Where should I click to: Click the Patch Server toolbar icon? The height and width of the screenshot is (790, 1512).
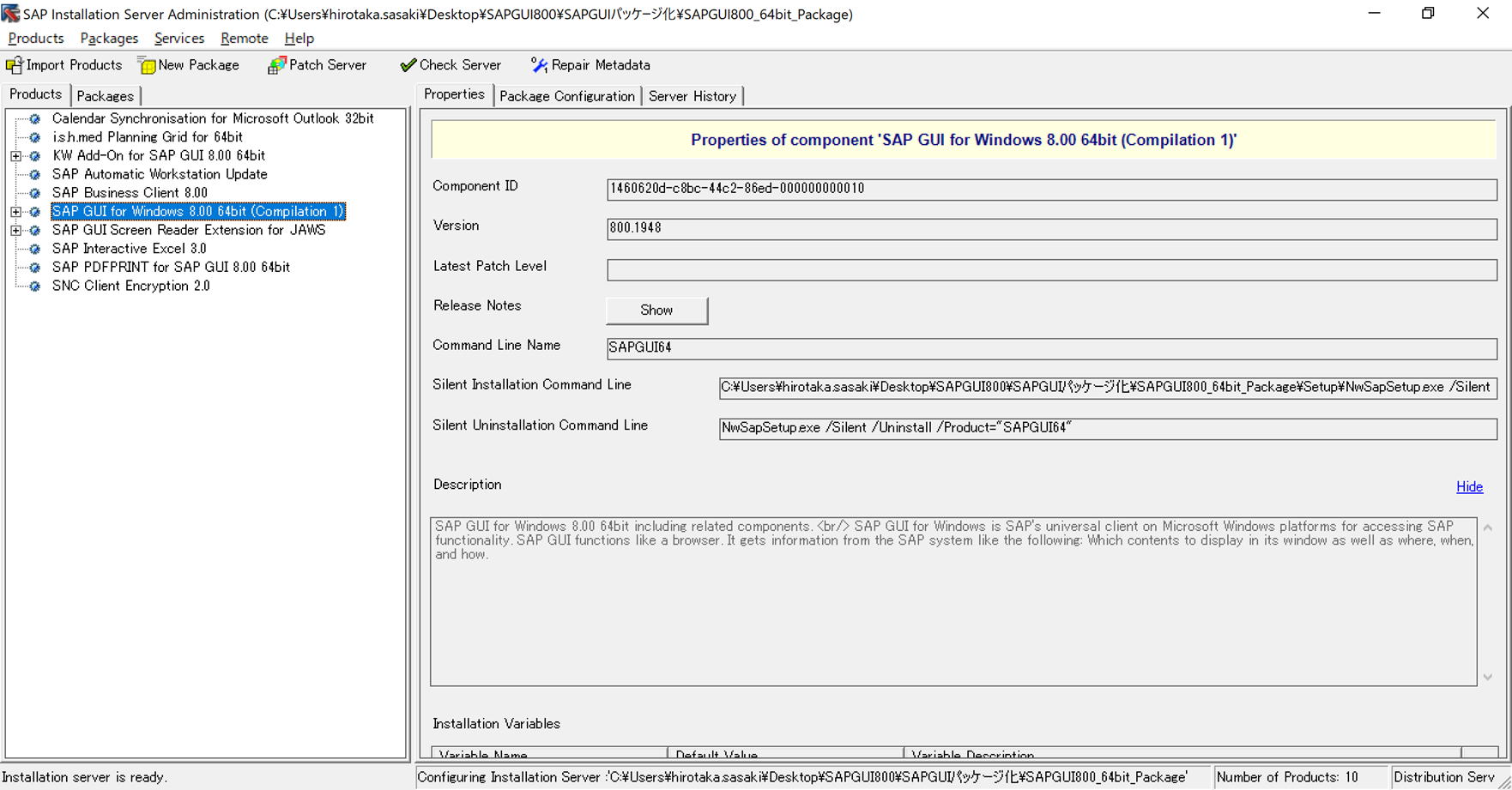(x=276, y=66)
